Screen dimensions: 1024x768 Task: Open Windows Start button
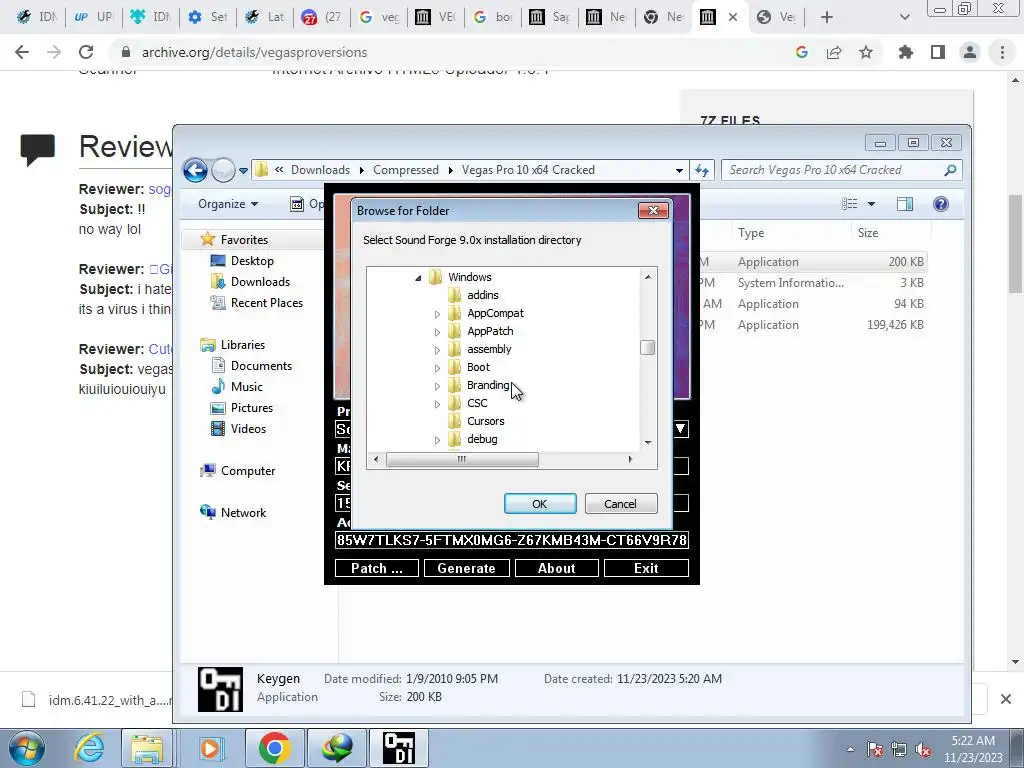click(26, 748)
